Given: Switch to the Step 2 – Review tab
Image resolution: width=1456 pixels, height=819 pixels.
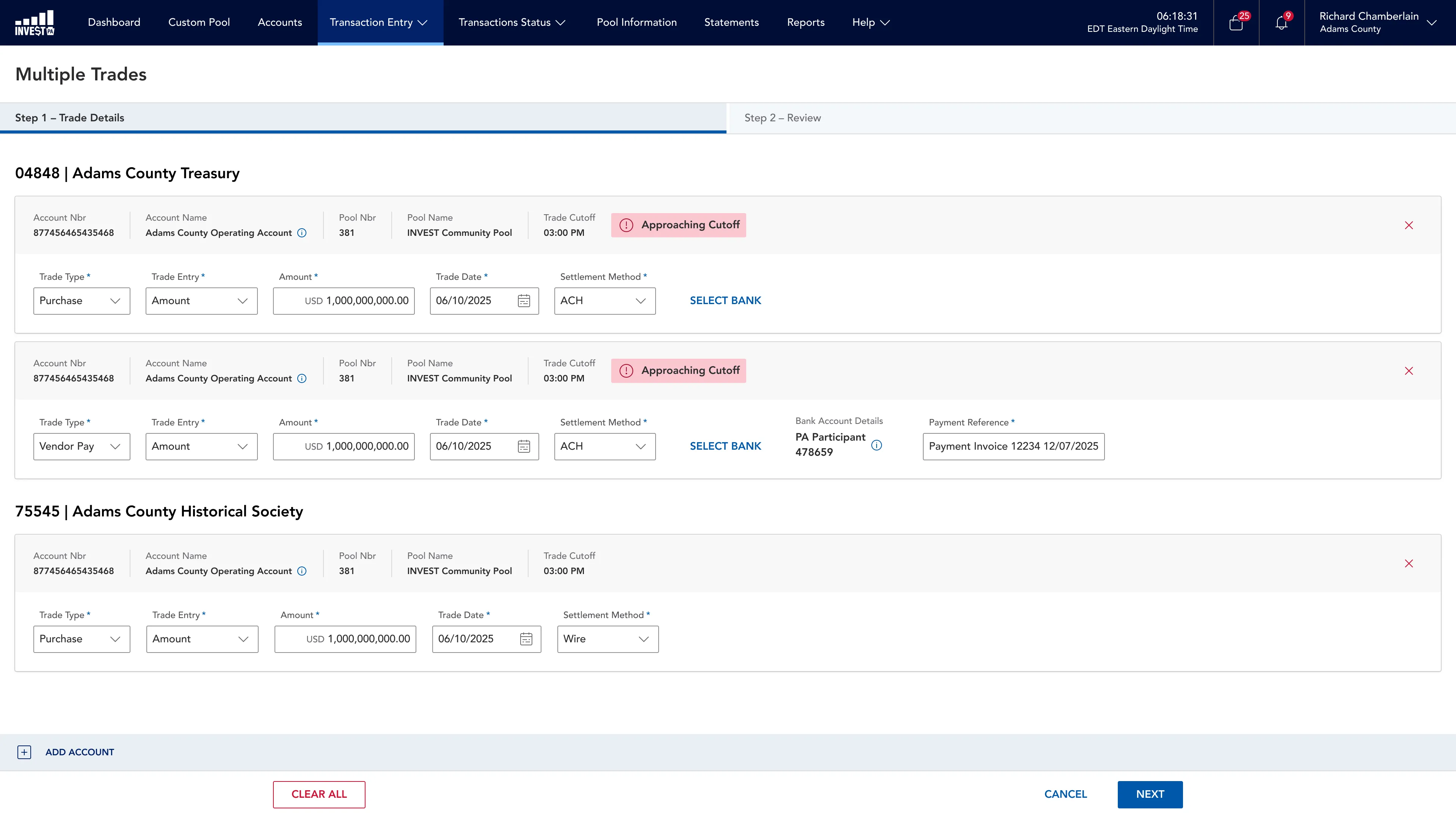Looking at the screenshot, I should point(1092,118).
